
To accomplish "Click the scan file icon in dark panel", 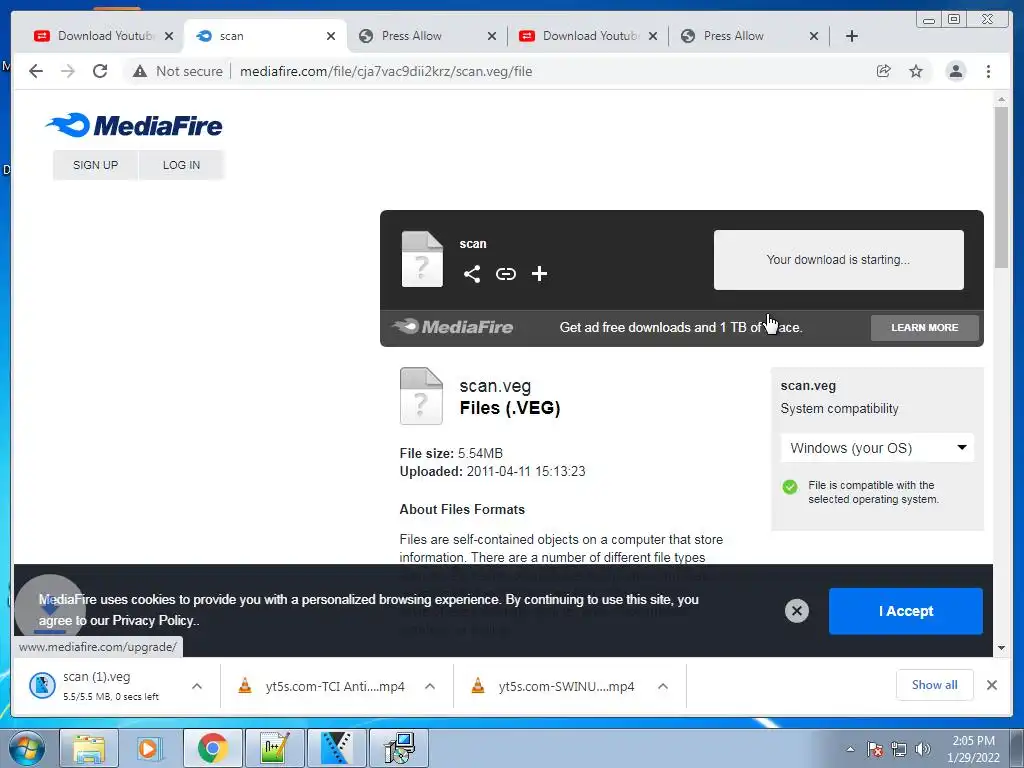I will click(x=422, y=259).
